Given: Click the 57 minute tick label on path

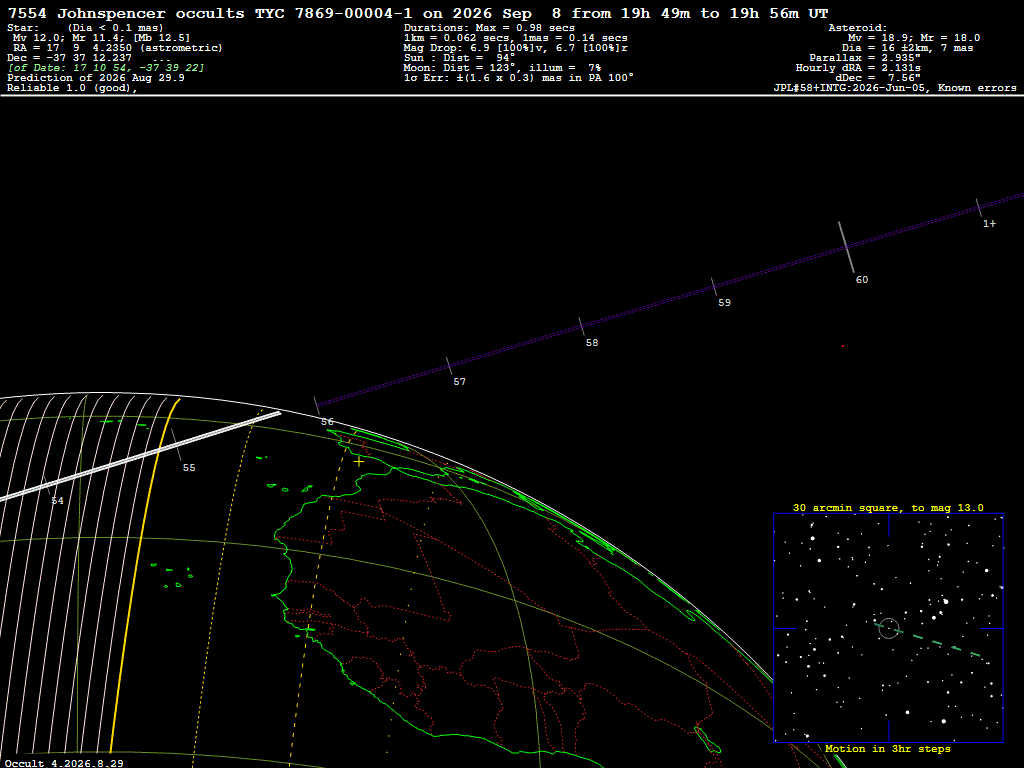Looking at the screenshot, I should pyautogui.click(x=460, y=381).
